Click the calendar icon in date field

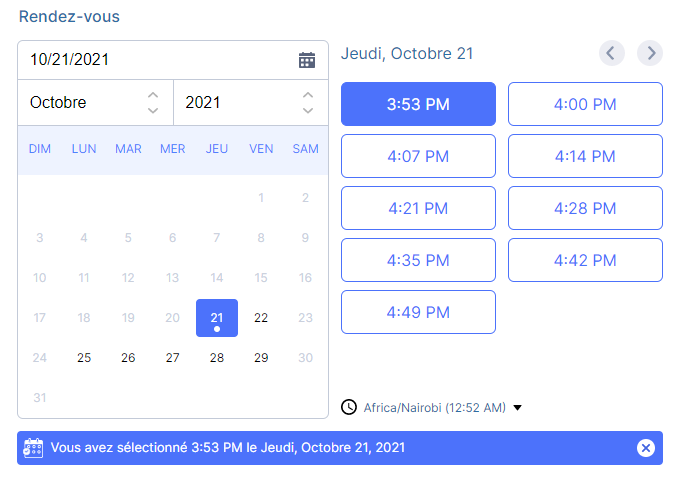pos(307,60)
